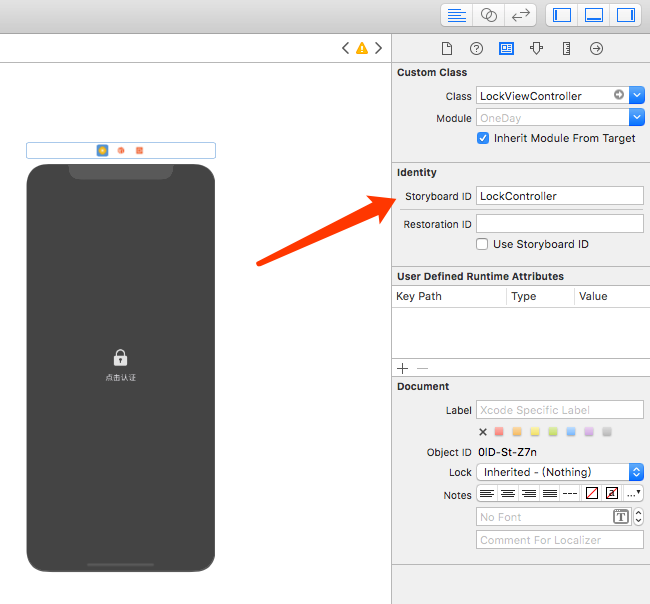Jump to LockViewController class definition arrow

point(619,95)
